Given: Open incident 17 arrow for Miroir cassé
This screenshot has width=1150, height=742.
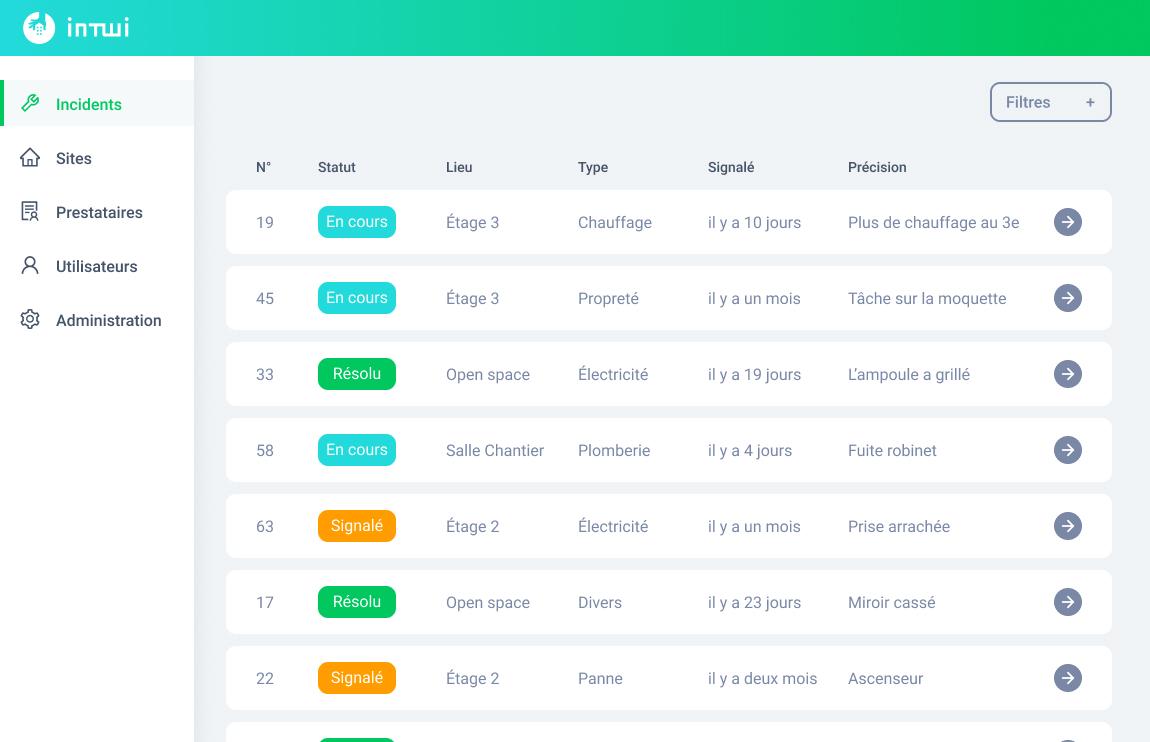Looking at the screenshot, I should tap(1068, 602).
